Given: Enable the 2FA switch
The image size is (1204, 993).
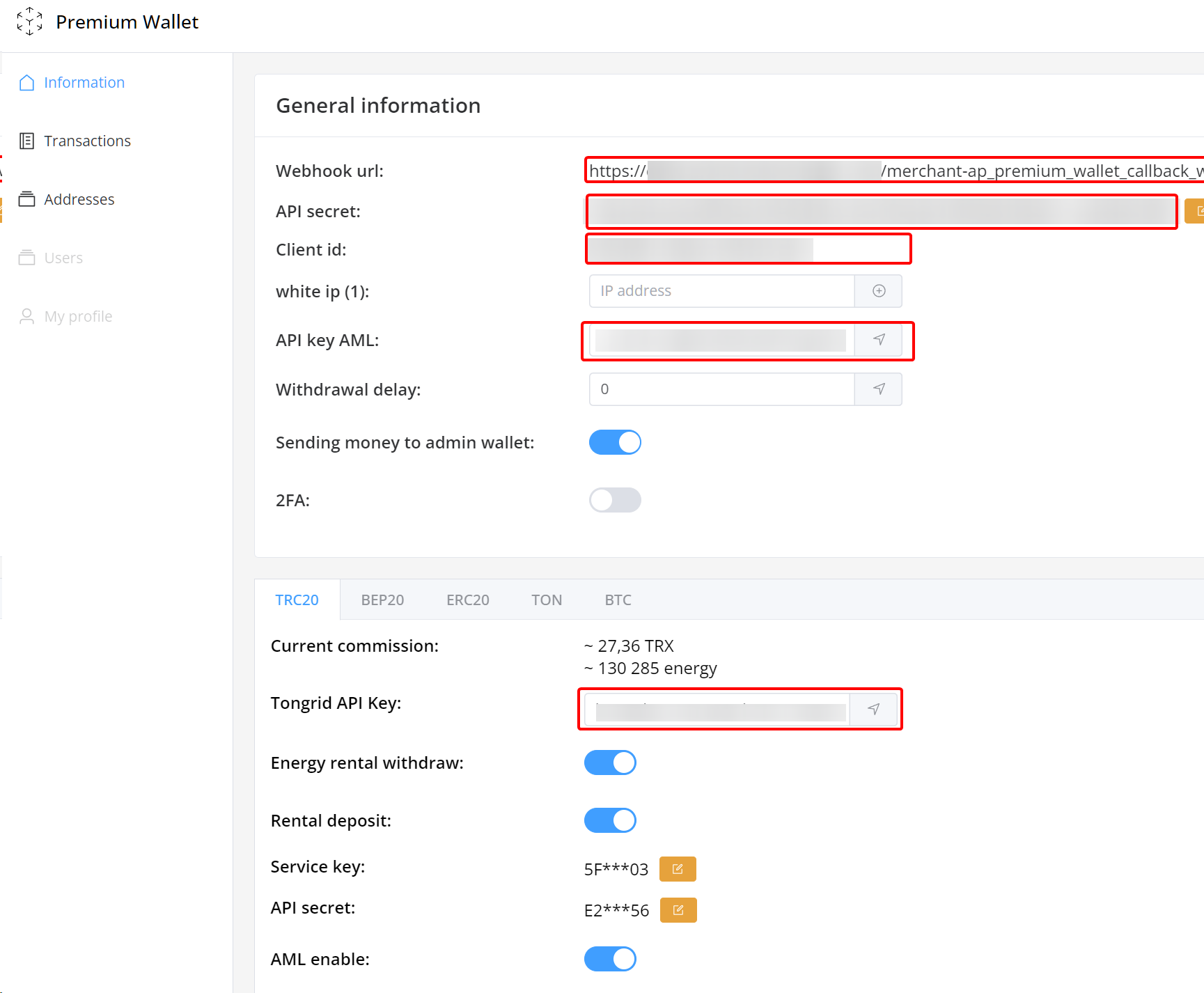Looking at the screenshot, I should [x=615, y=500].
